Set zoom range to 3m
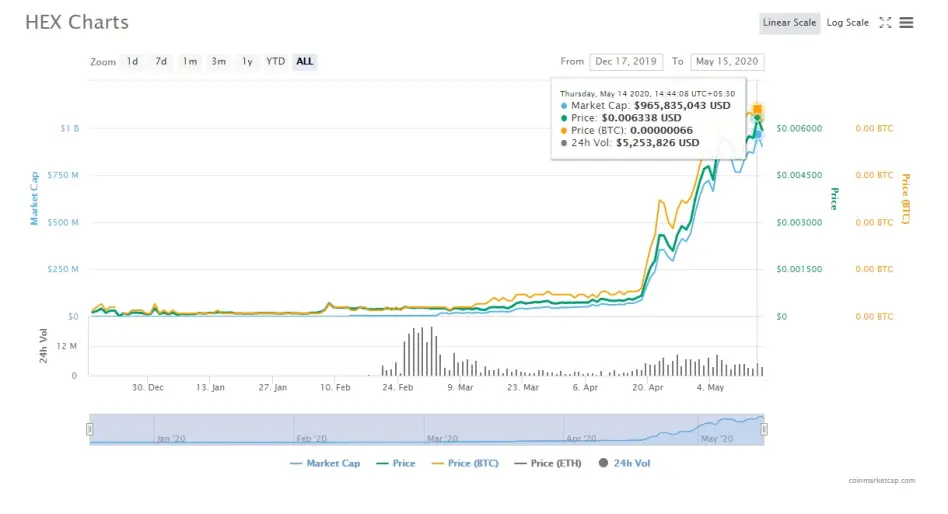This screenshot has width=948, height=514. [x=219, y=62]
